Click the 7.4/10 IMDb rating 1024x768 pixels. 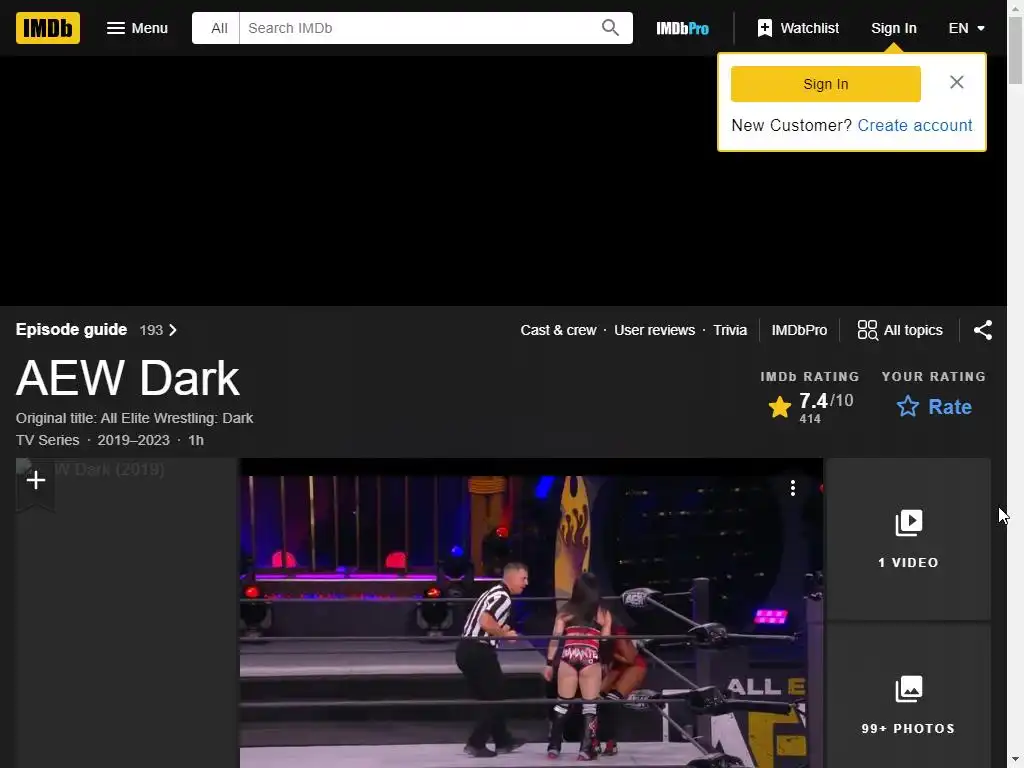[810, 407]
